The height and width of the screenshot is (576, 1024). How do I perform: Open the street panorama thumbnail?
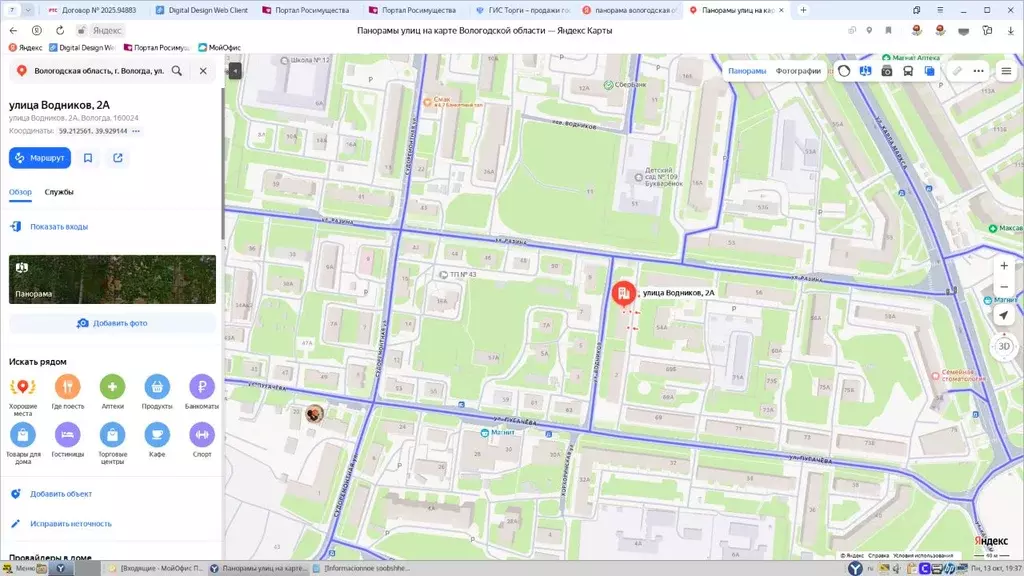112,279
